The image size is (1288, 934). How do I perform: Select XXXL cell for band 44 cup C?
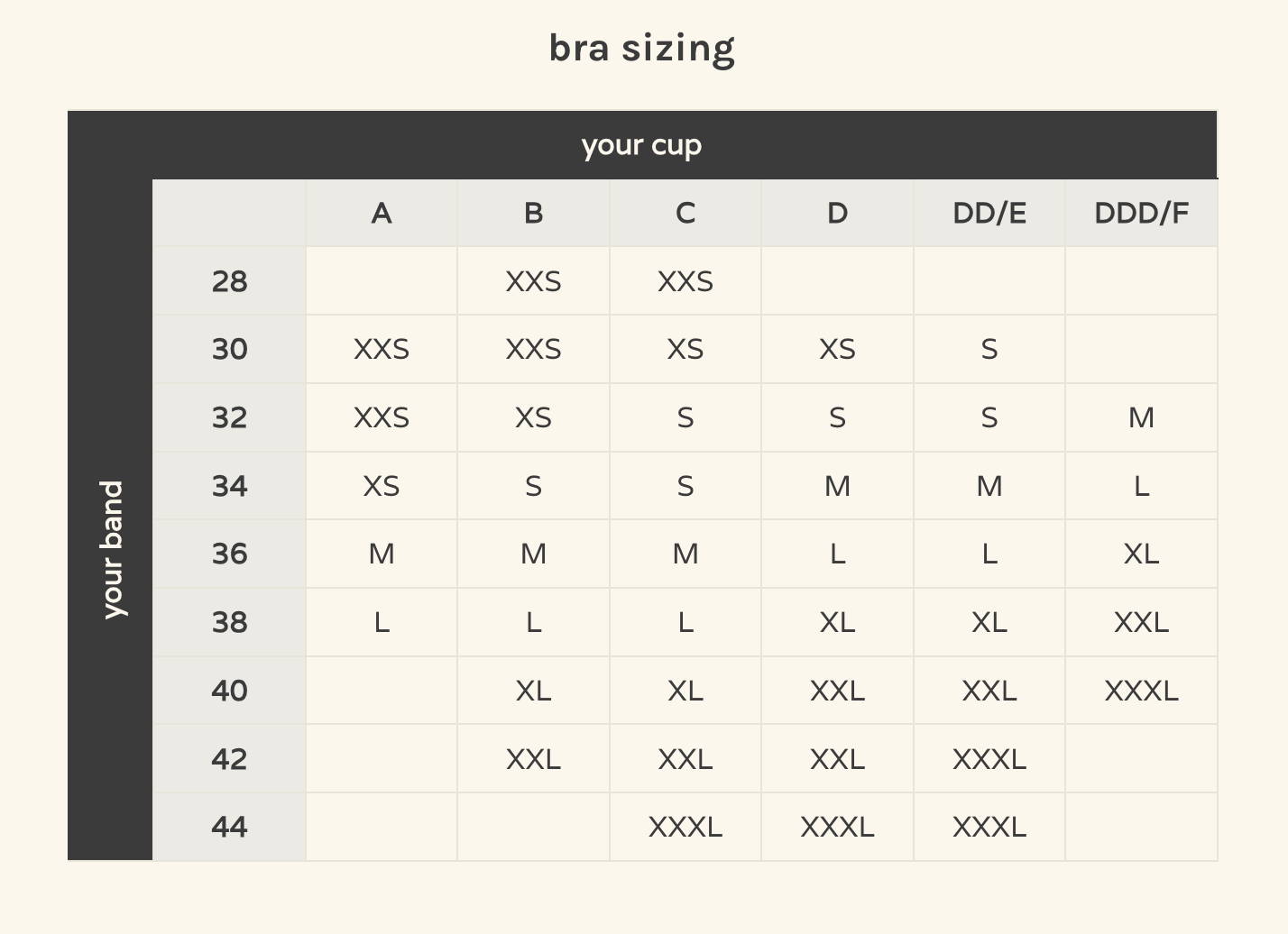pyautogui.click(x=685, y=827)
